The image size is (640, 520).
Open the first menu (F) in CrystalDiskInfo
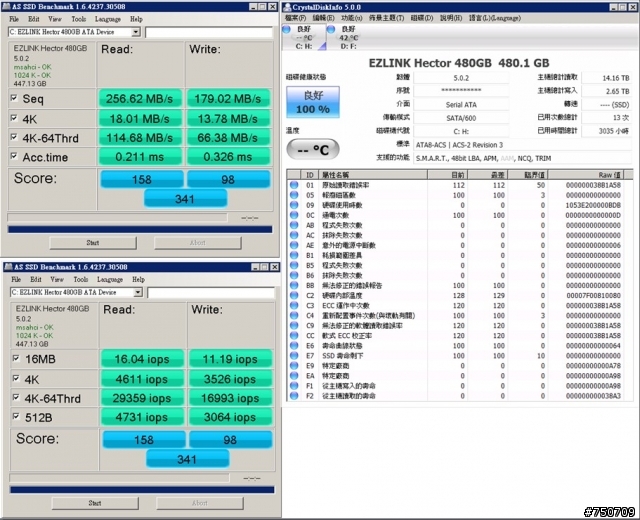[x=296, y=18]
